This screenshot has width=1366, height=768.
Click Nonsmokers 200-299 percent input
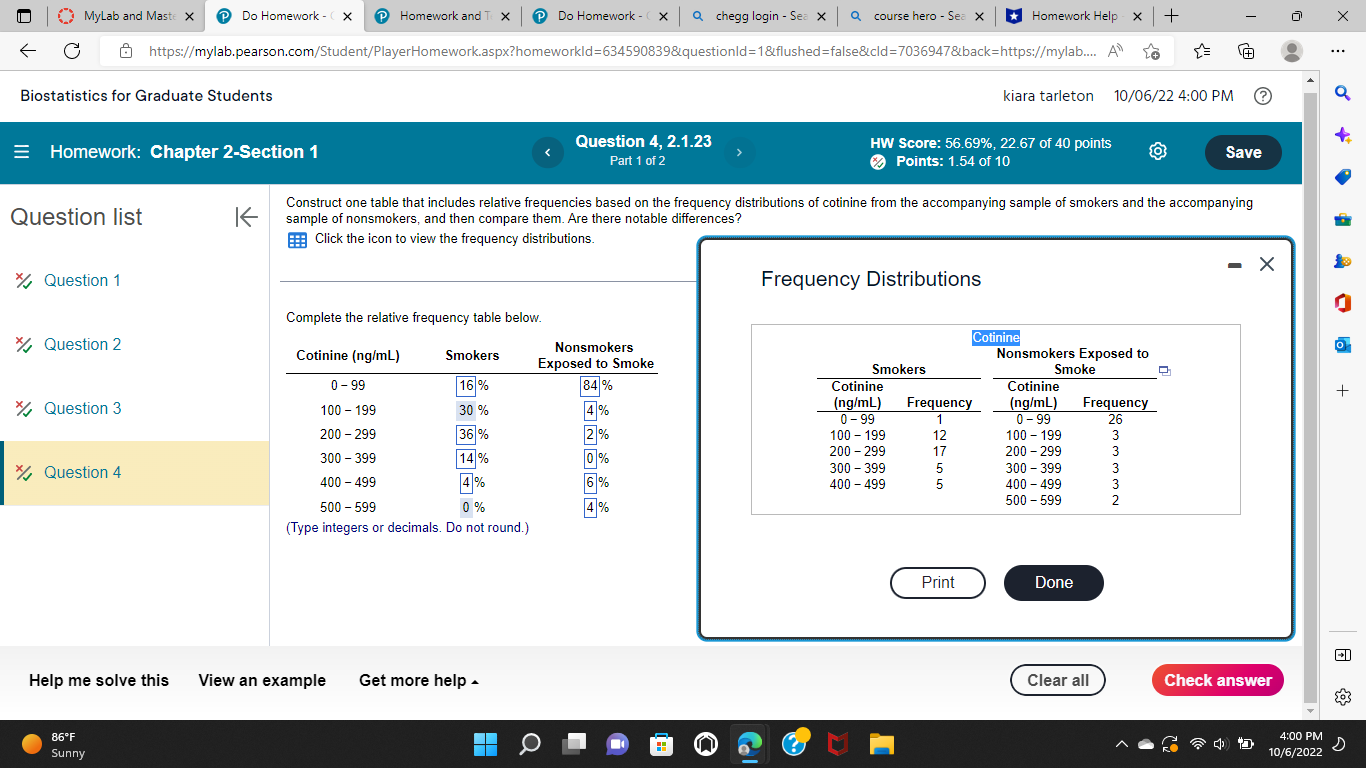tap(591, 434)
